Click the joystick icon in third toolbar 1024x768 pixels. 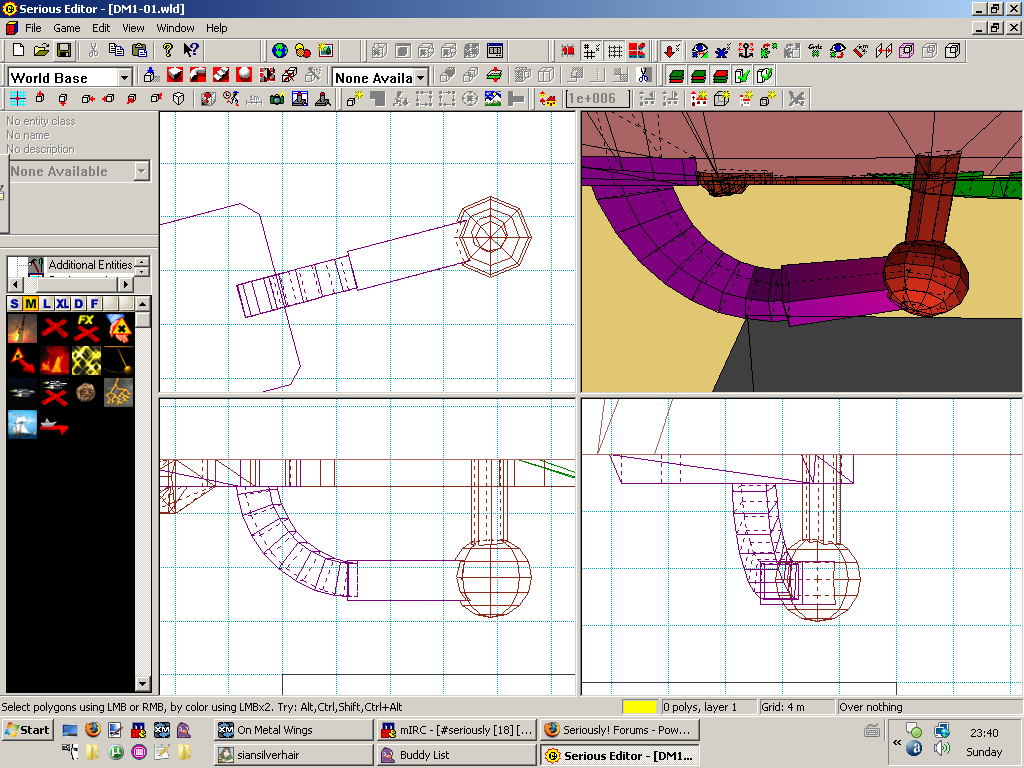[x=323, y=99]
